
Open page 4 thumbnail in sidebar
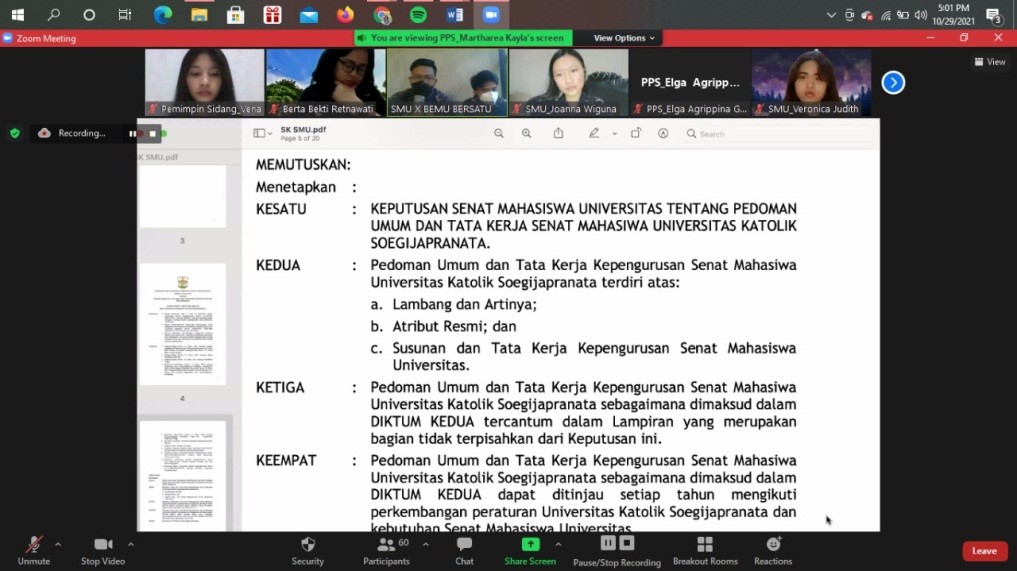click(x=183, y=324)
